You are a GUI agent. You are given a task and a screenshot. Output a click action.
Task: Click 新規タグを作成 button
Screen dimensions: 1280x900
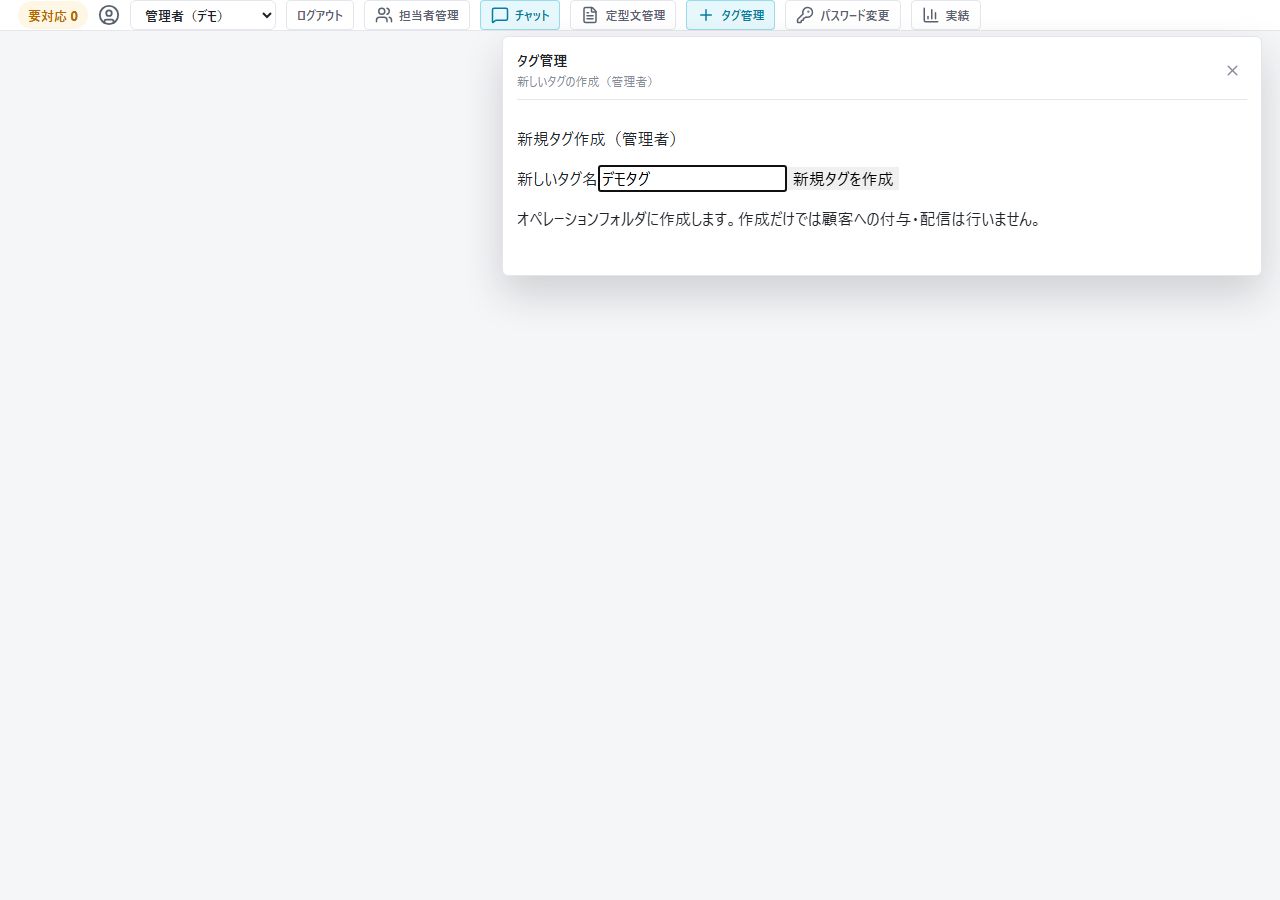[843, 179]
